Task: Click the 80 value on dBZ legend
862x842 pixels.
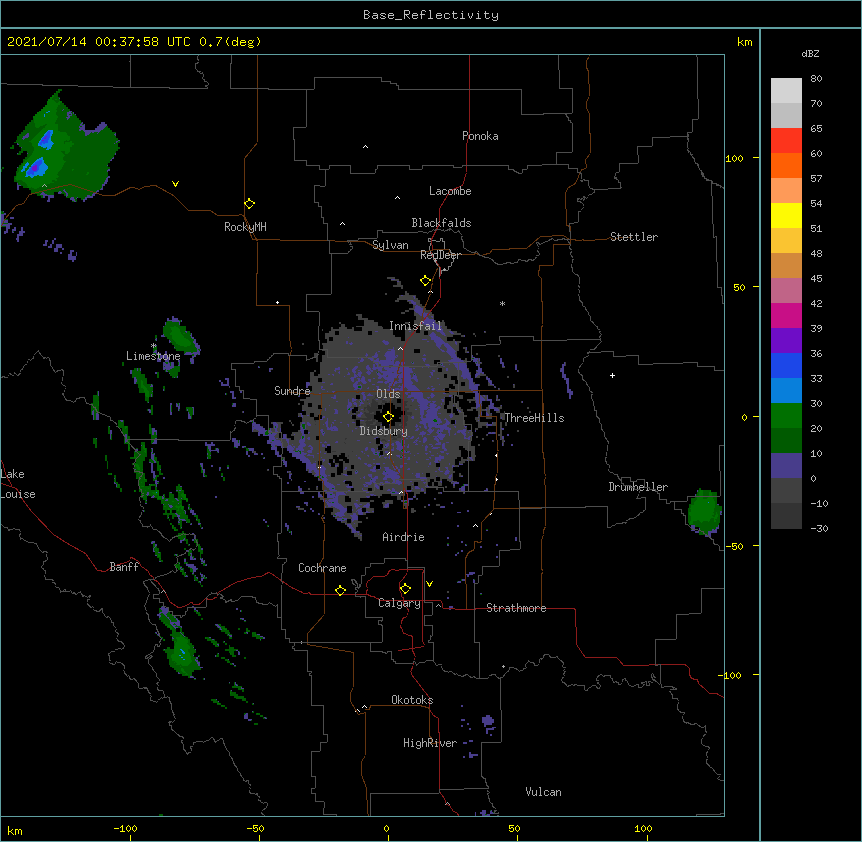Action: 816,79
